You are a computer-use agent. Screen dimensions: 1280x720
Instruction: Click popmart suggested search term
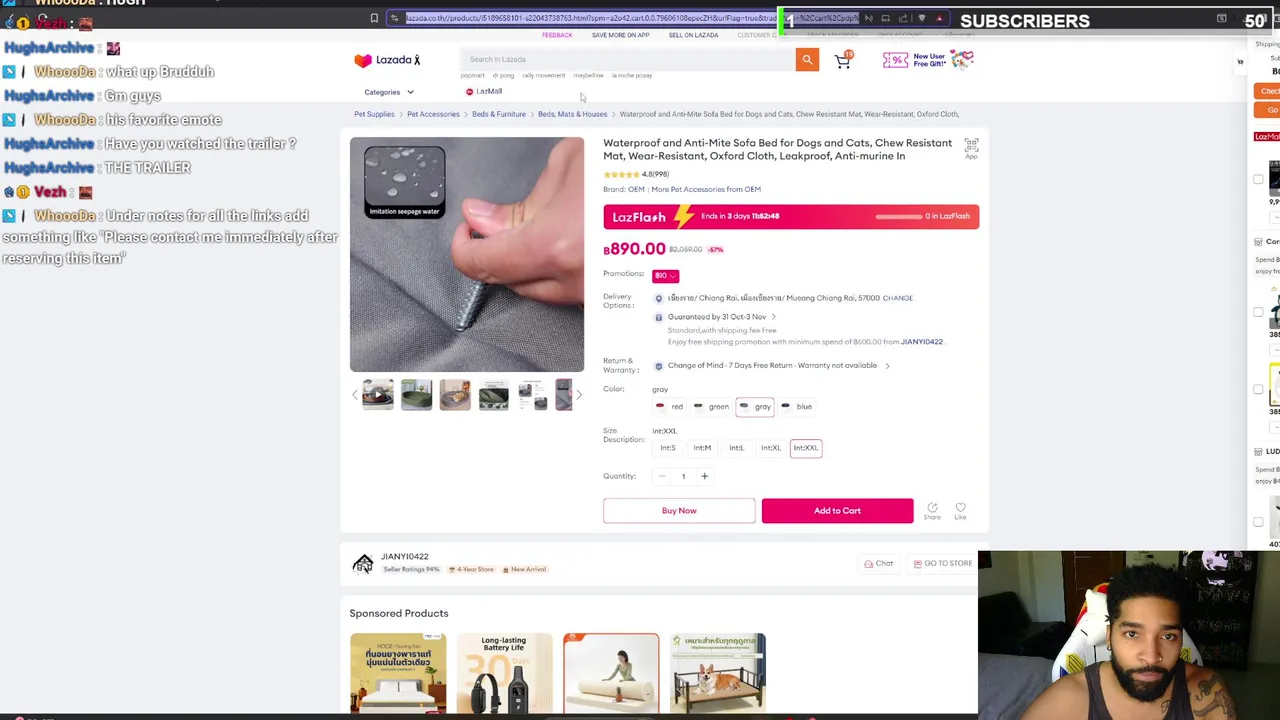click(x=472, y=76)
